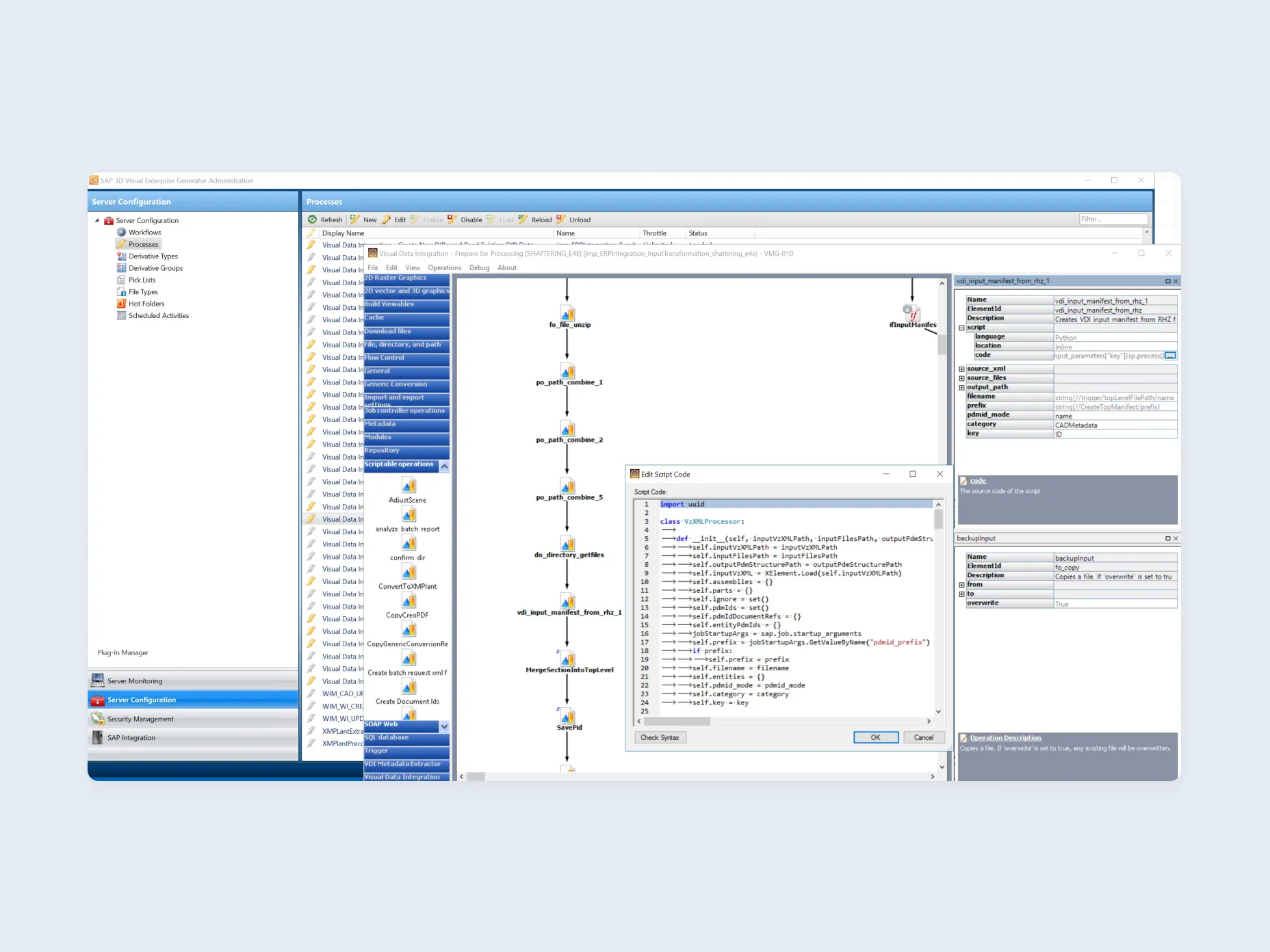Click Cancel in Edit Script Code dialog
The image size is (1270, 952).
[x=924, y=737]
